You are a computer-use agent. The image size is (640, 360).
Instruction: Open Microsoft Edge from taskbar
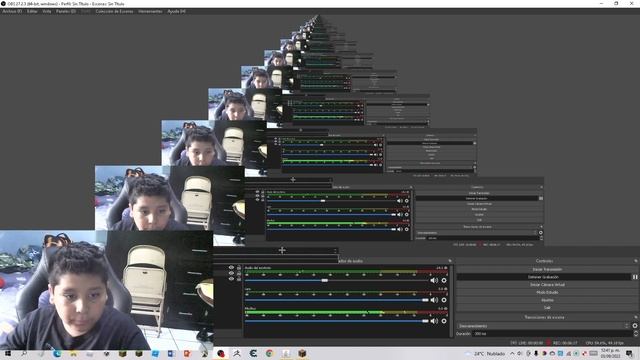tap(57, 353)
